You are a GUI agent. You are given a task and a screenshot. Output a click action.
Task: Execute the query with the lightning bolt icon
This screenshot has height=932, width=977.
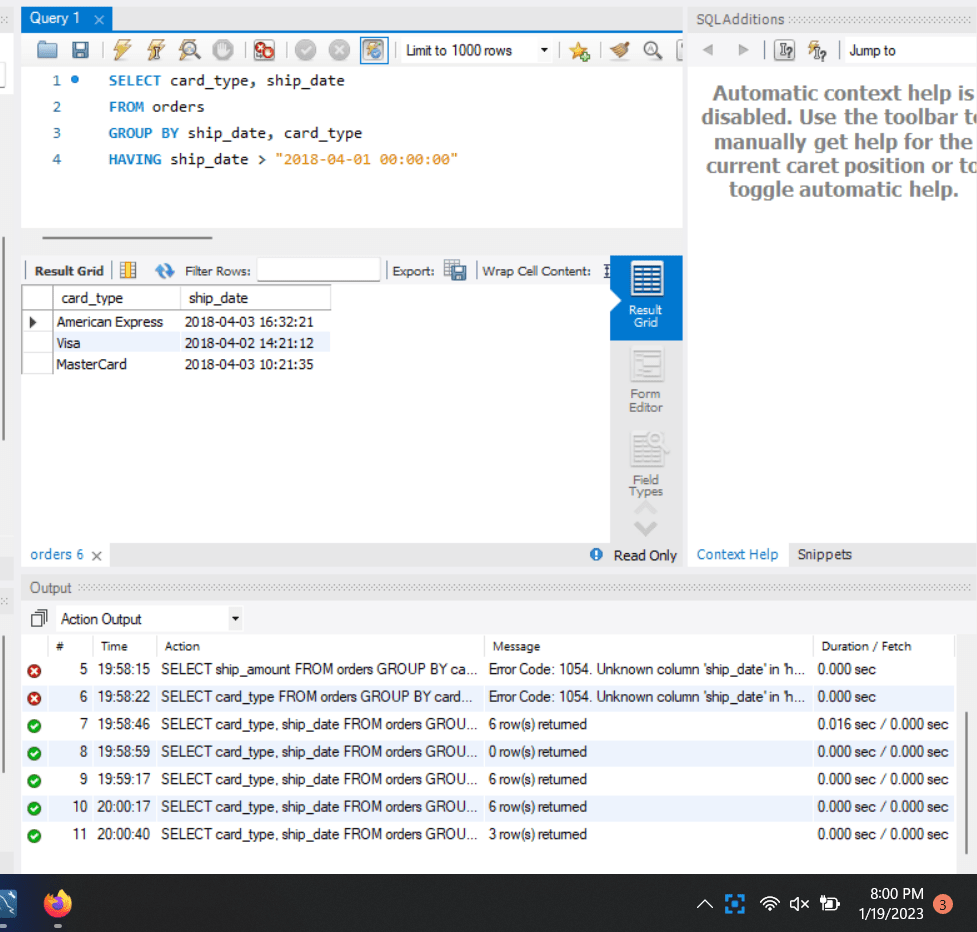tap(122, 50)
